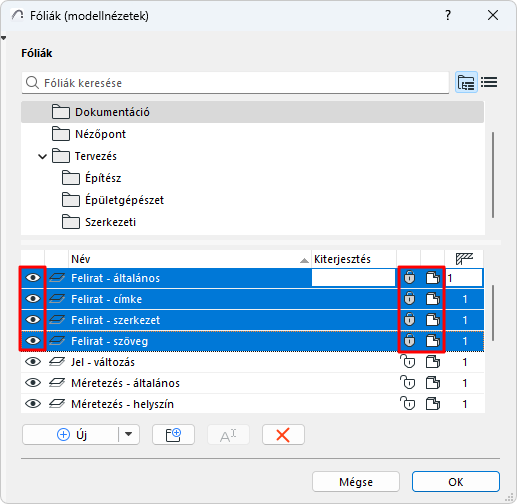Click lock icon of Felirat - szerkezet
Image resolution: width=517 pixels, height=504 pixels.
click(409, 320)
